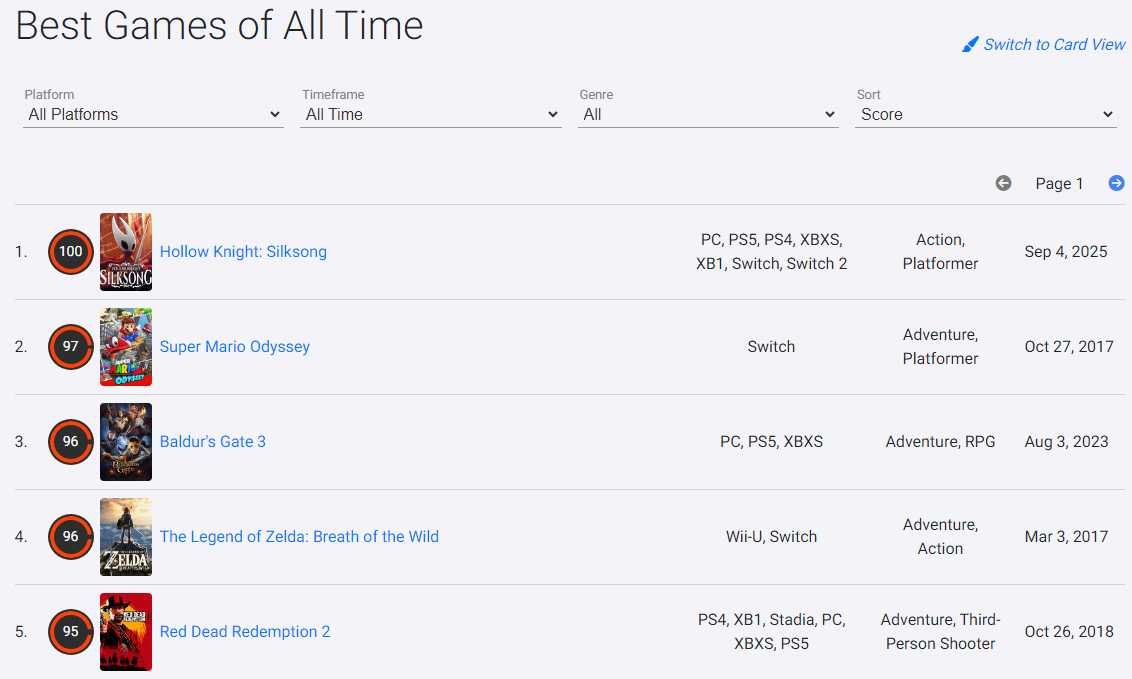Click the Red Dead Redemption 2 cover art

pos(126,632)
